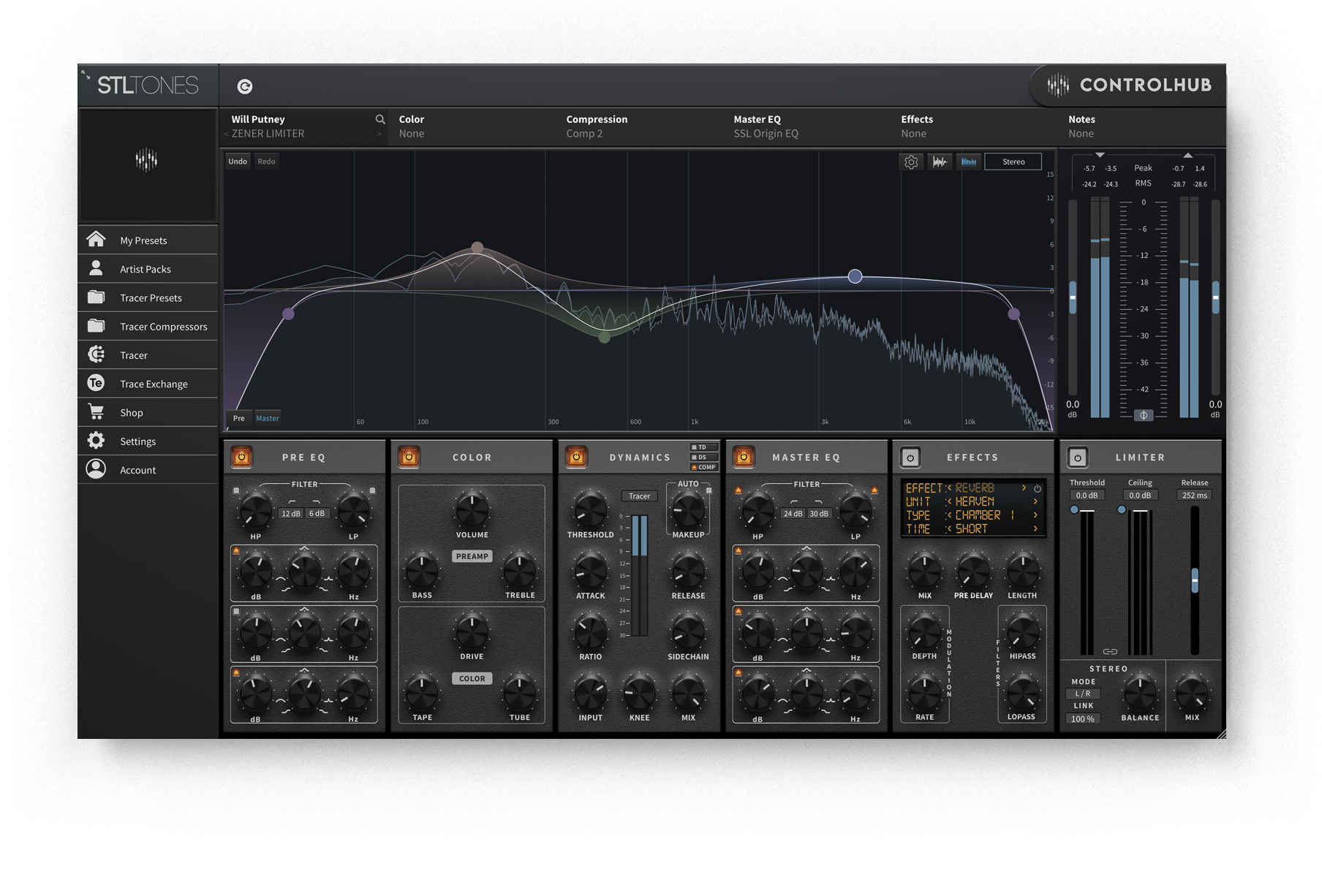Open Color preset section
This screenshot has width=1322, height=896.
472,126
